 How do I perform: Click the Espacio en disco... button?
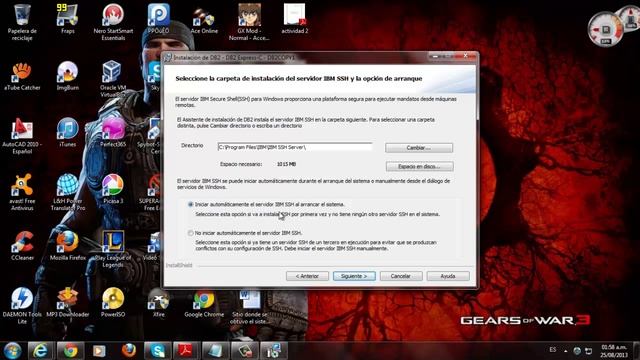[419, 167]
